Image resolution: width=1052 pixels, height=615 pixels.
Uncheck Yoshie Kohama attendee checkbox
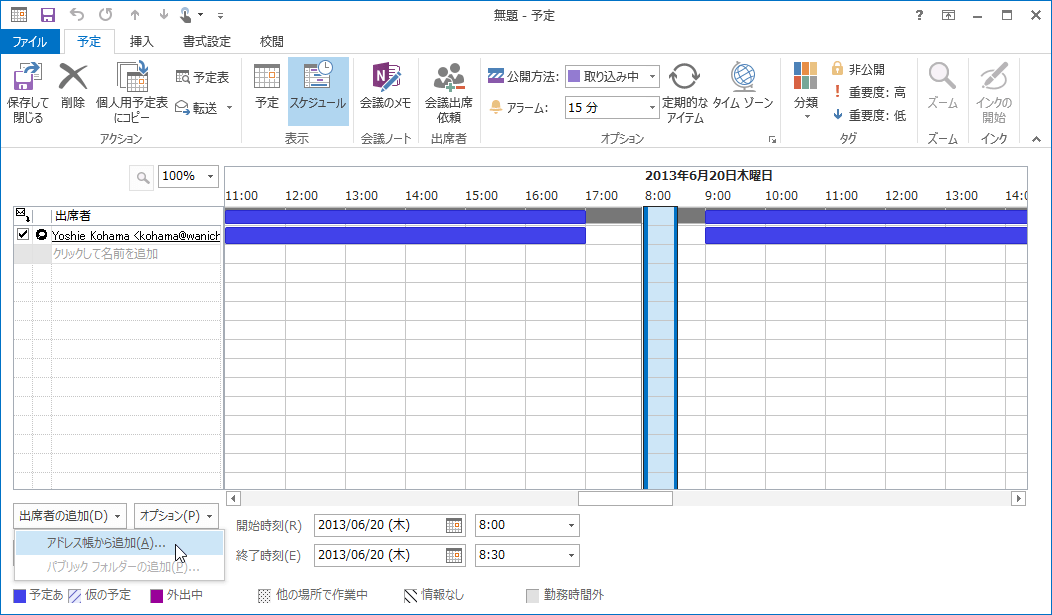pyautogui.click(x=23, y=234)
